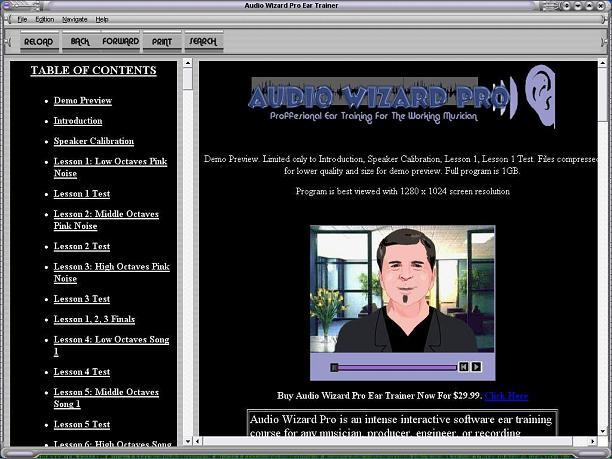Click the video progress slider track
The height and width of the screenshot is (459, 612).
click(395, 367)
